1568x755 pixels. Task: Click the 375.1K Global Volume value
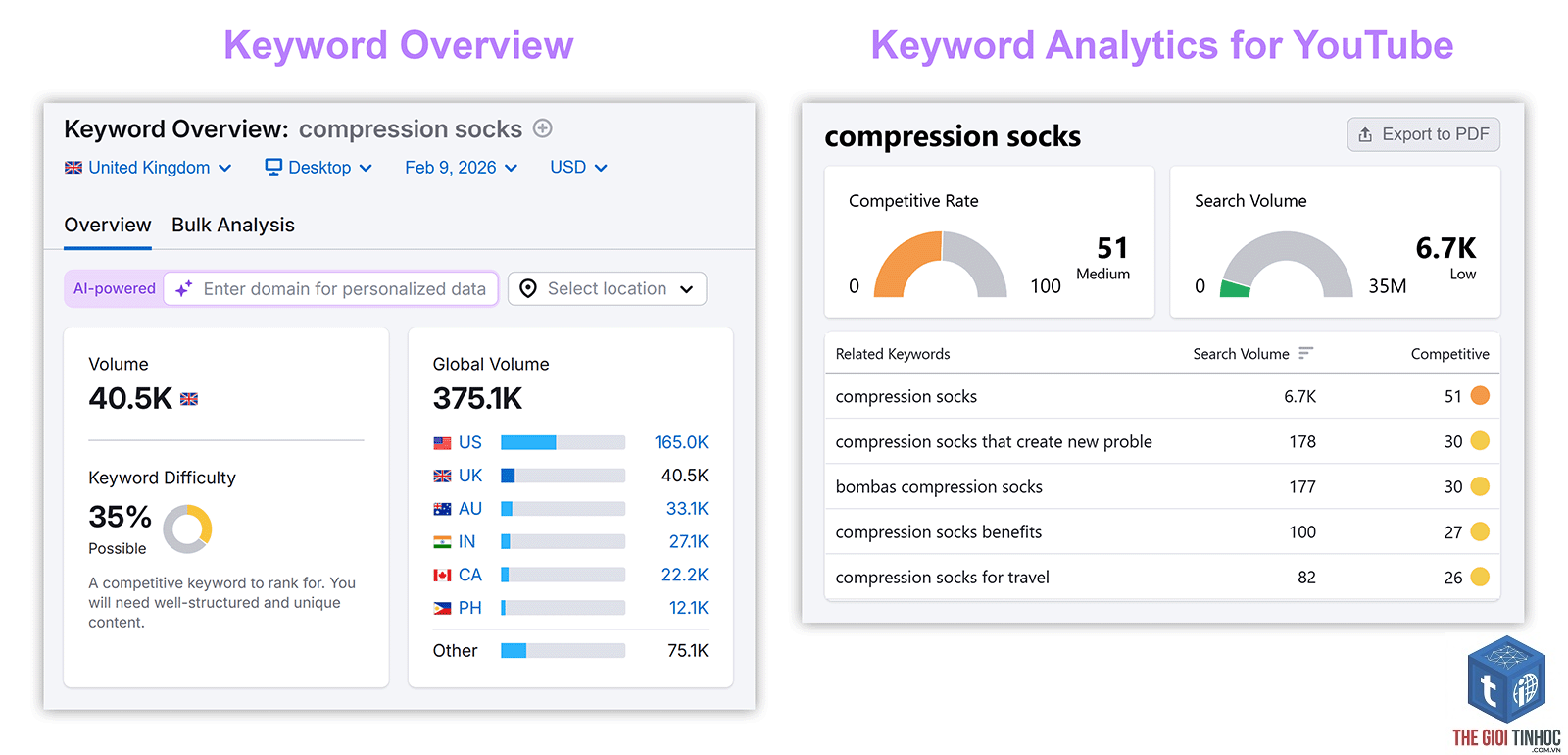tap(477, 399)
